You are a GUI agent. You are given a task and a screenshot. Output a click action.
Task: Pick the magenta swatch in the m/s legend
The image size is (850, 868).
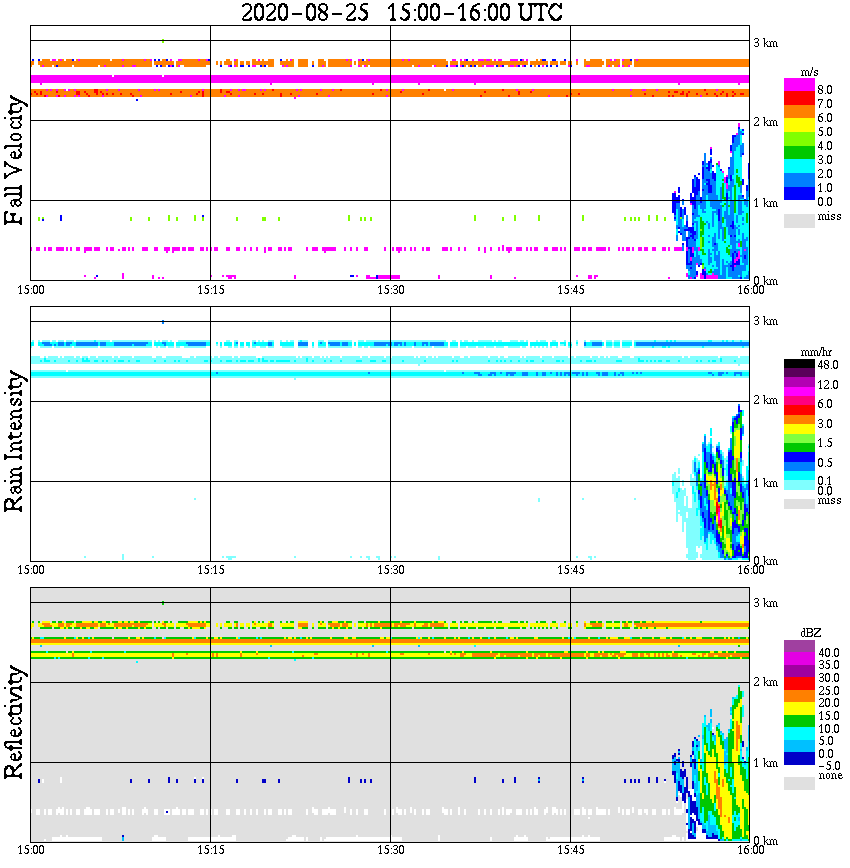[799, 85]
